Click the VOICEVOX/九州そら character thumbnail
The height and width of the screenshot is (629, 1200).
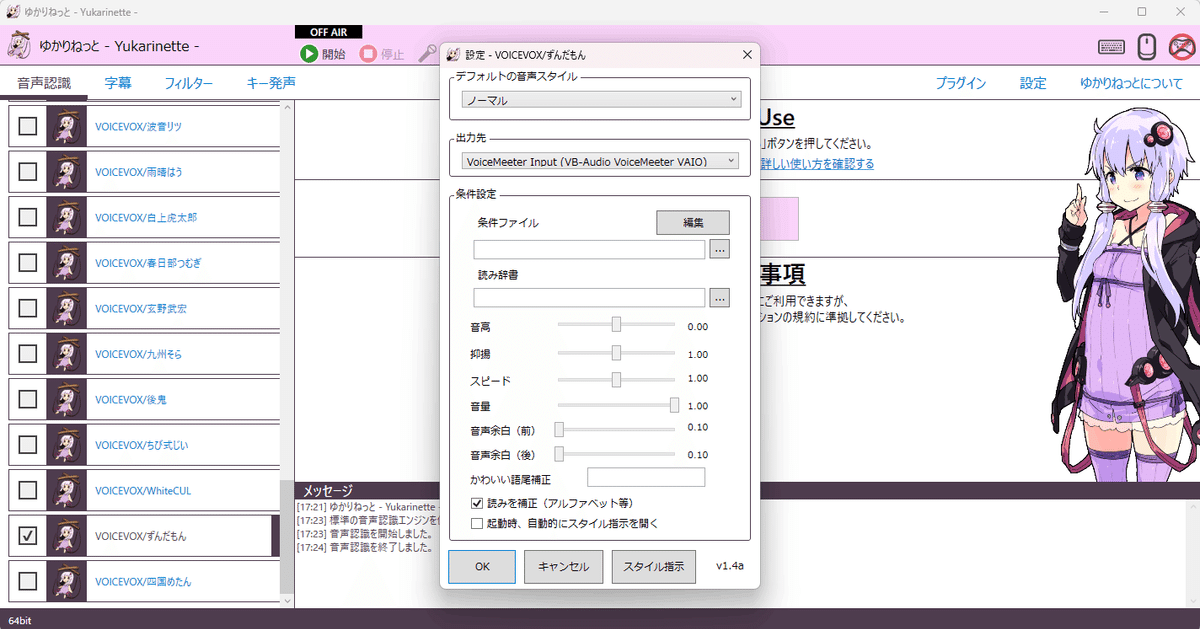coord(67,354)
